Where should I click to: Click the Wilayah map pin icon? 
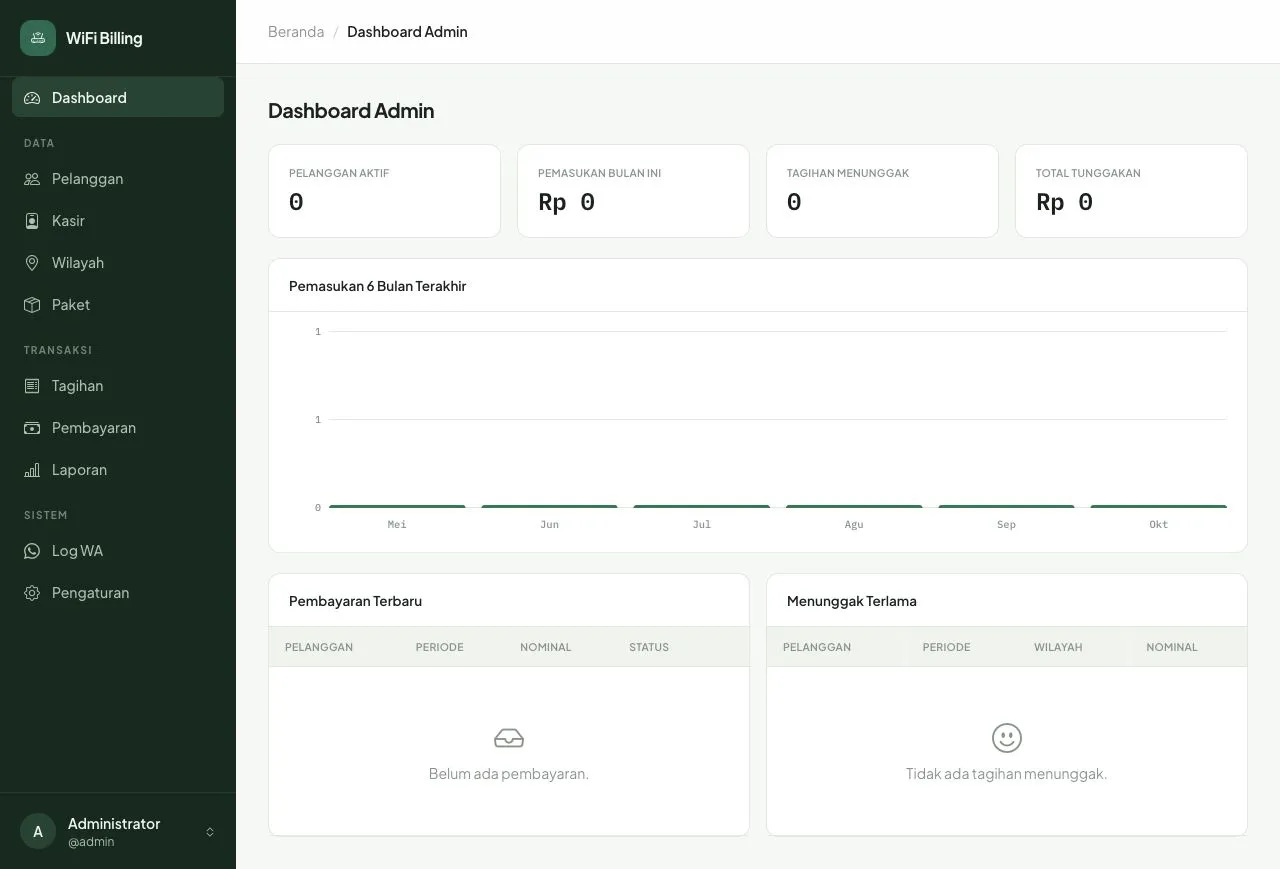(x=32, y=263)
